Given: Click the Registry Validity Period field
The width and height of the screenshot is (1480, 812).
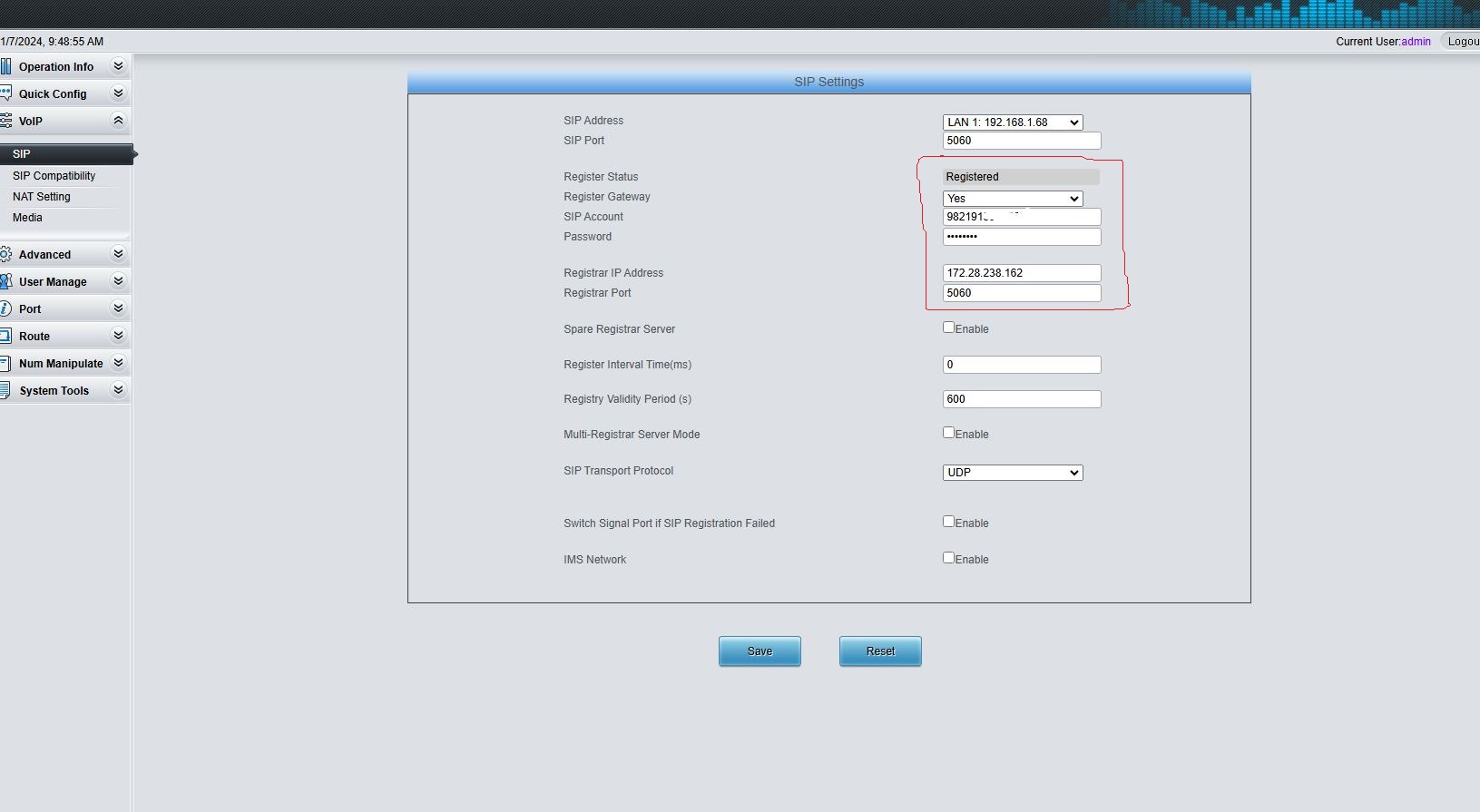Looking at the screenshot, I should tap(1022, 399).
